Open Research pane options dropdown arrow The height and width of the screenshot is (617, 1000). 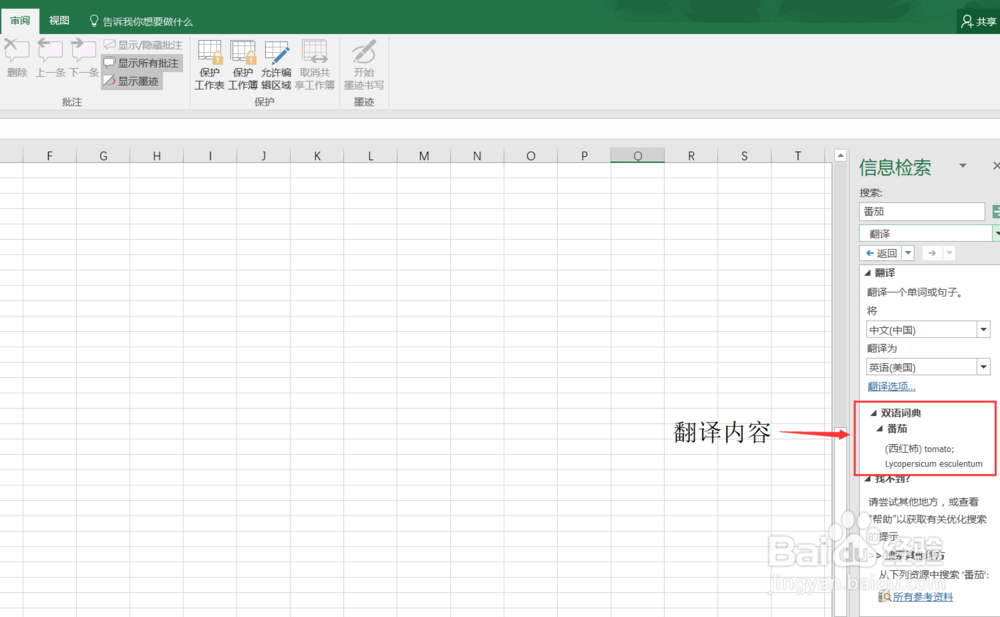(x=962, y=166)
